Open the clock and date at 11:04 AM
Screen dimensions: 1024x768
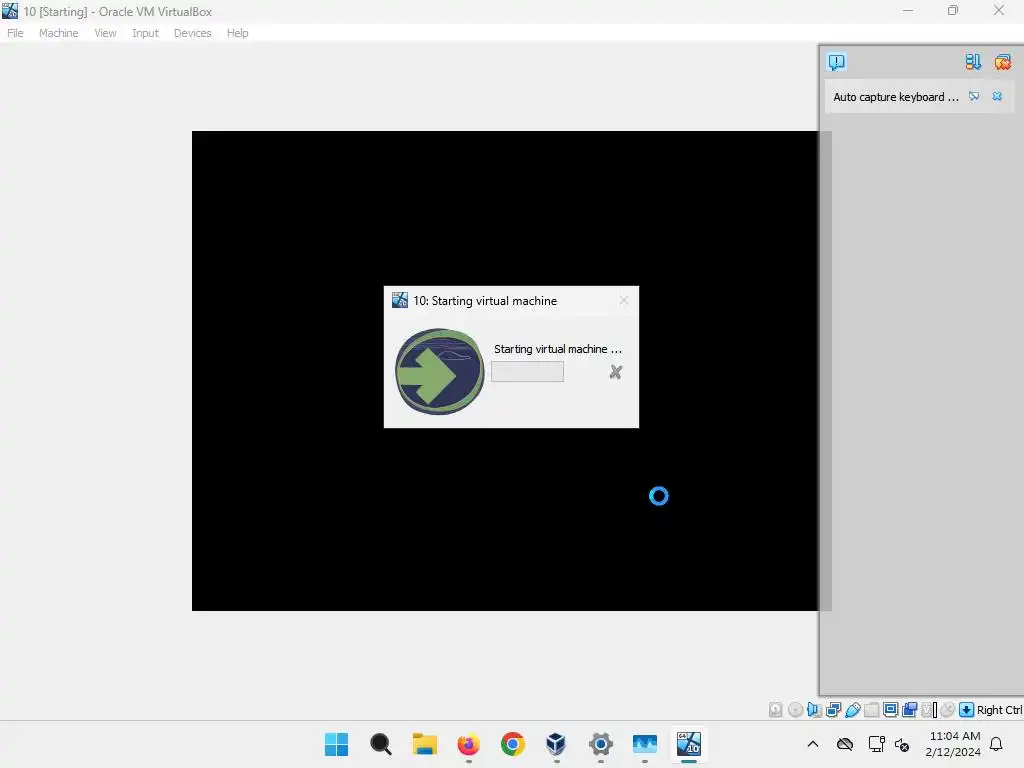point(953,744)
